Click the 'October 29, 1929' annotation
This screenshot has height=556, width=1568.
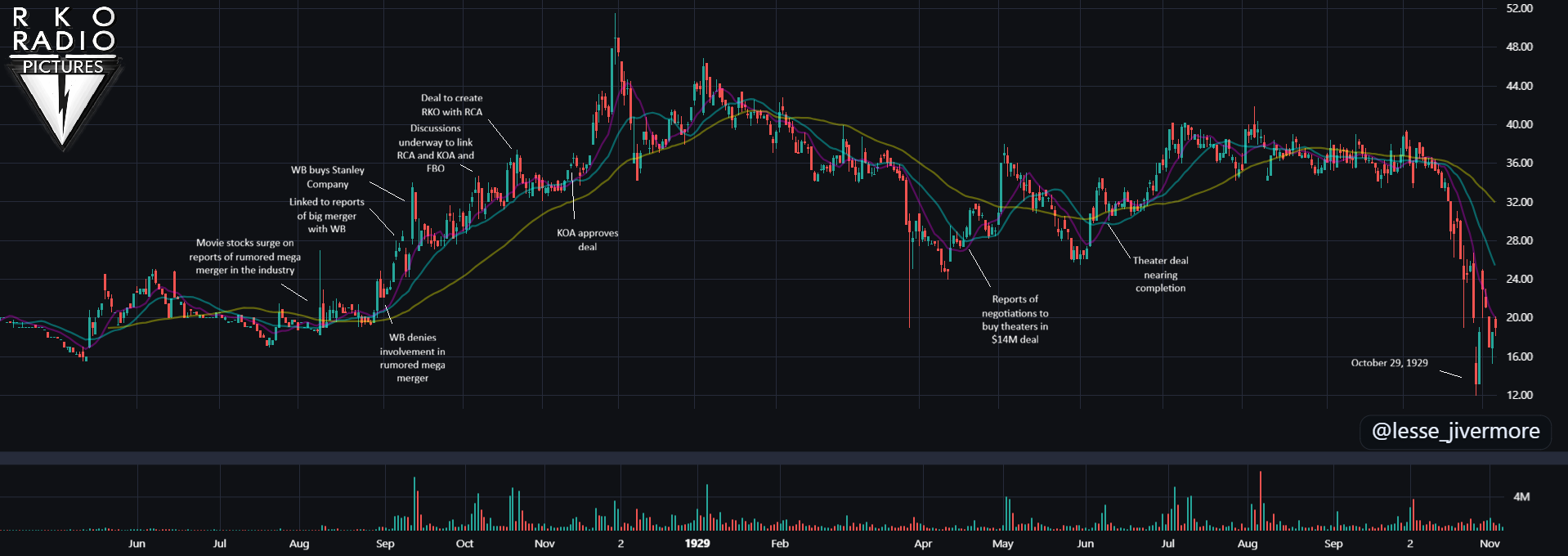click(1390, 362)
